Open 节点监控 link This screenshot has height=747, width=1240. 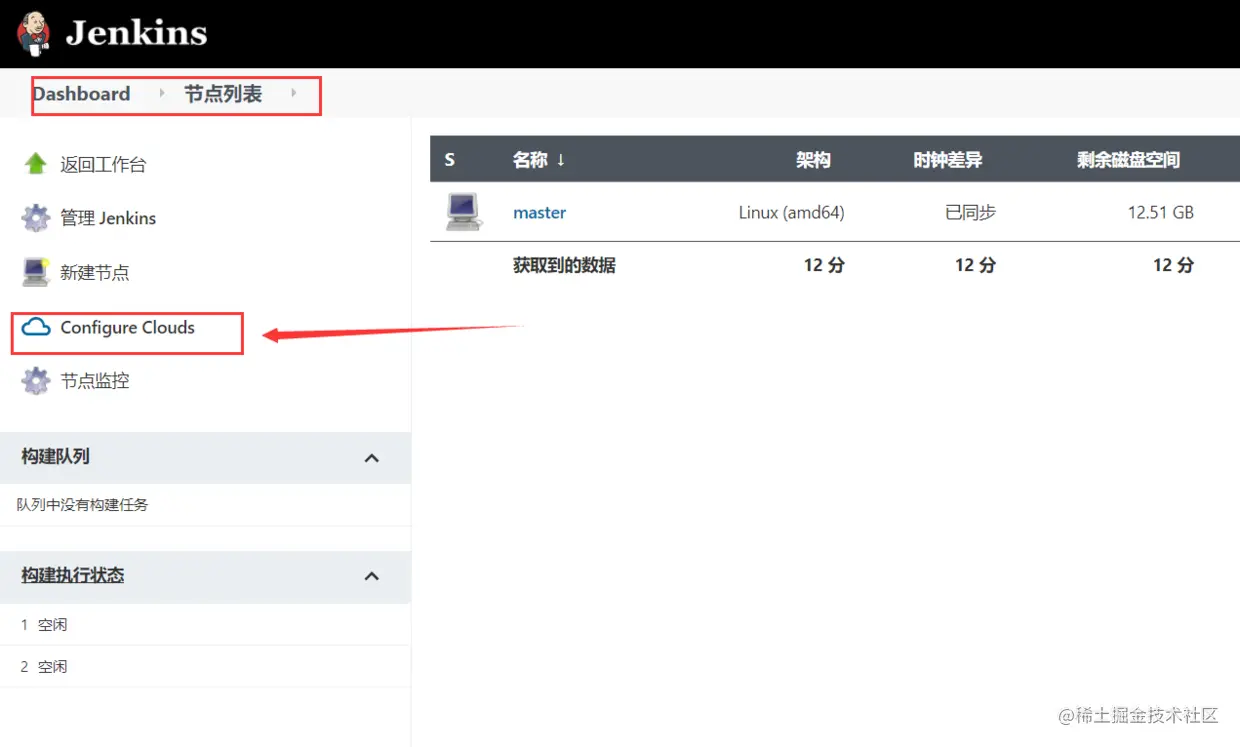pos(95,381)
